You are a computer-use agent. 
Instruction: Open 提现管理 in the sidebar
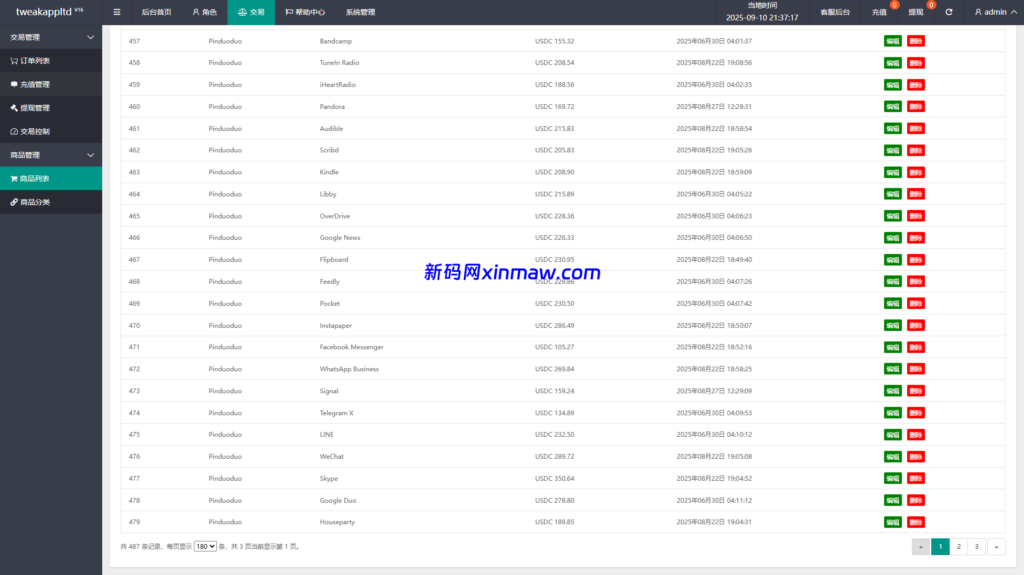click(51, 108)
